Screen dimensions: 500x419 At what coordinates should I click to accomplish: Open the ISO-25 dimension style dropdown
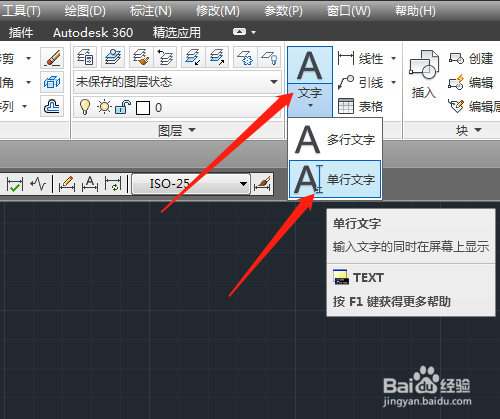click(x=191, y=184)
